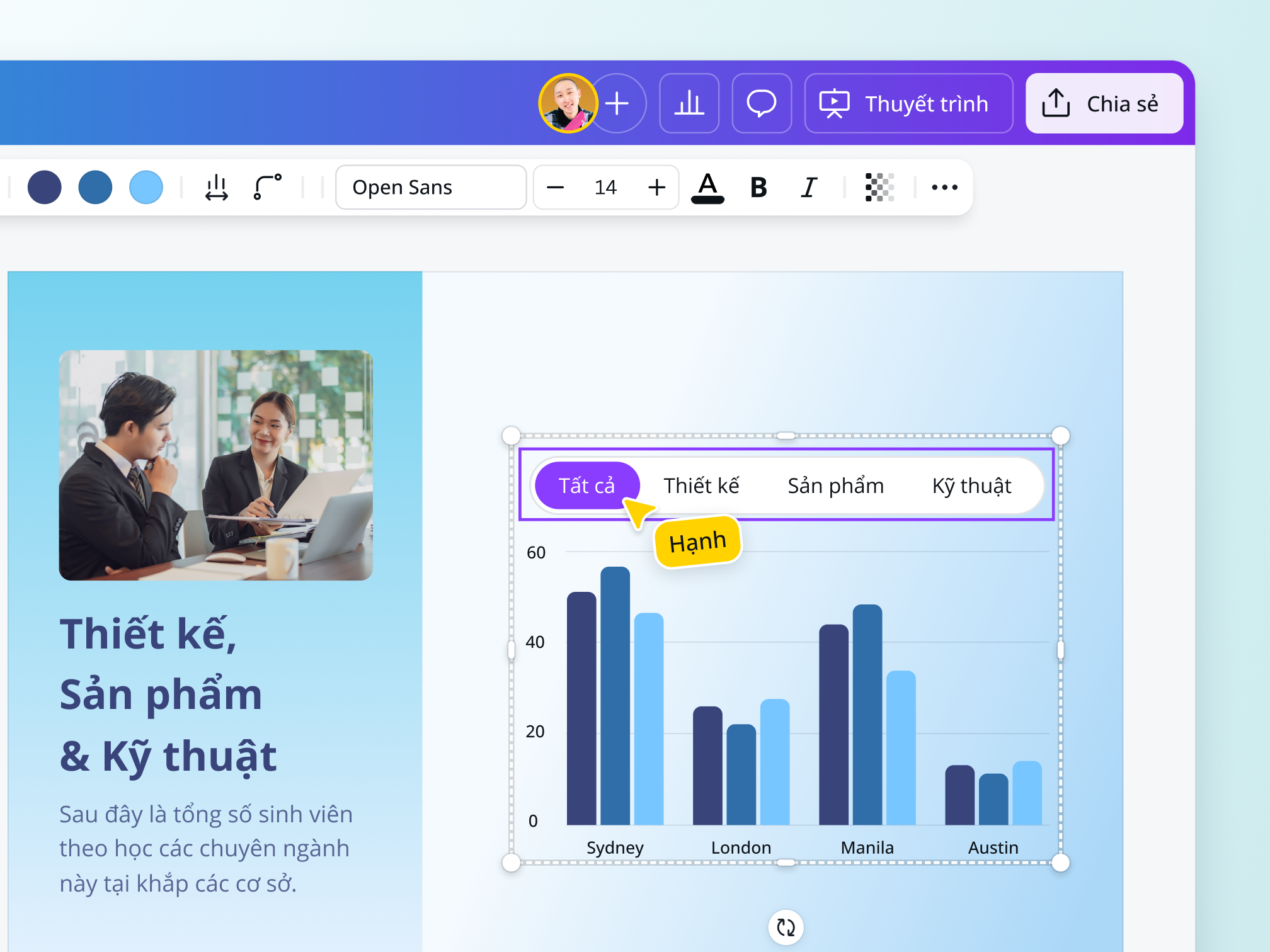Click the rotate handle below the chart
Image resolution: width=1270 pixels, height=952 pixels.
786,927
